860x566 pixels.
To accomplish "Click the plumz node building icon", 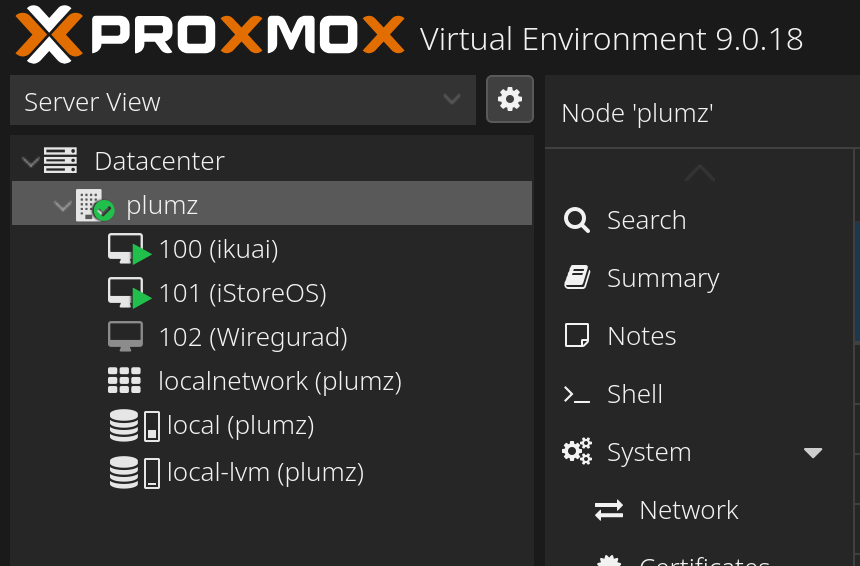I will click(x=93, y=205).
